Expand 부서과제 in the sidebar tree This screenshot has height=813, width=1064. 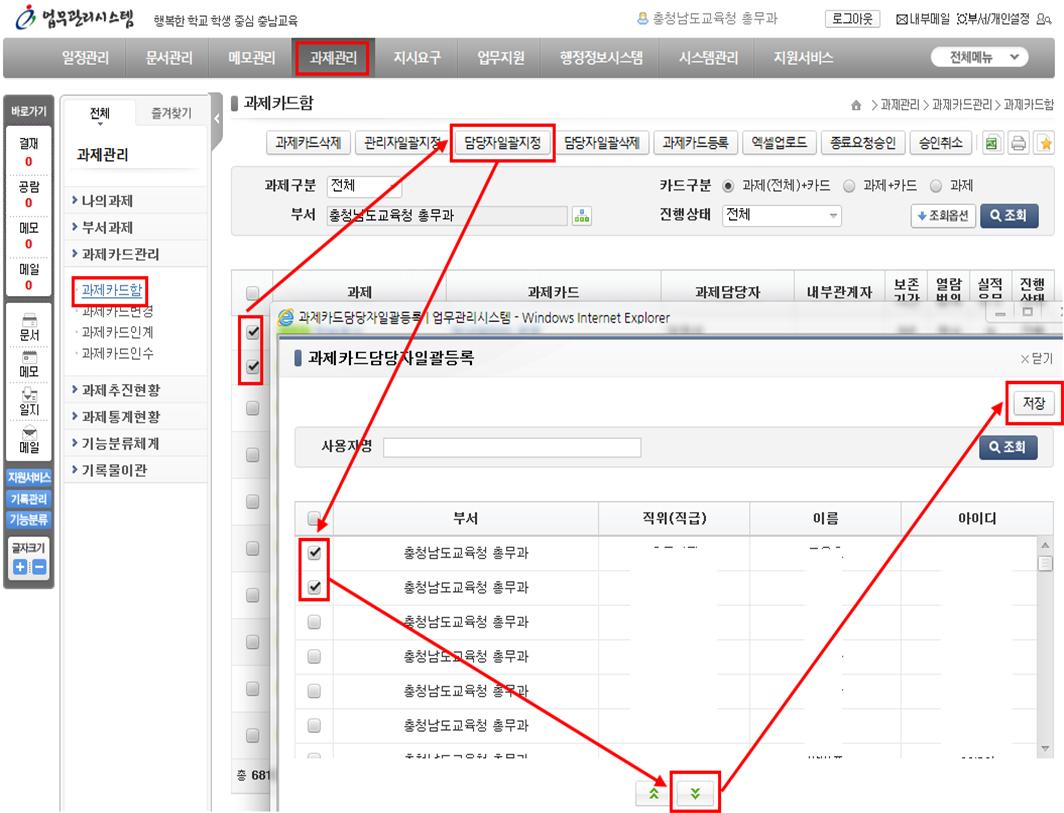[x=107, y=227]
